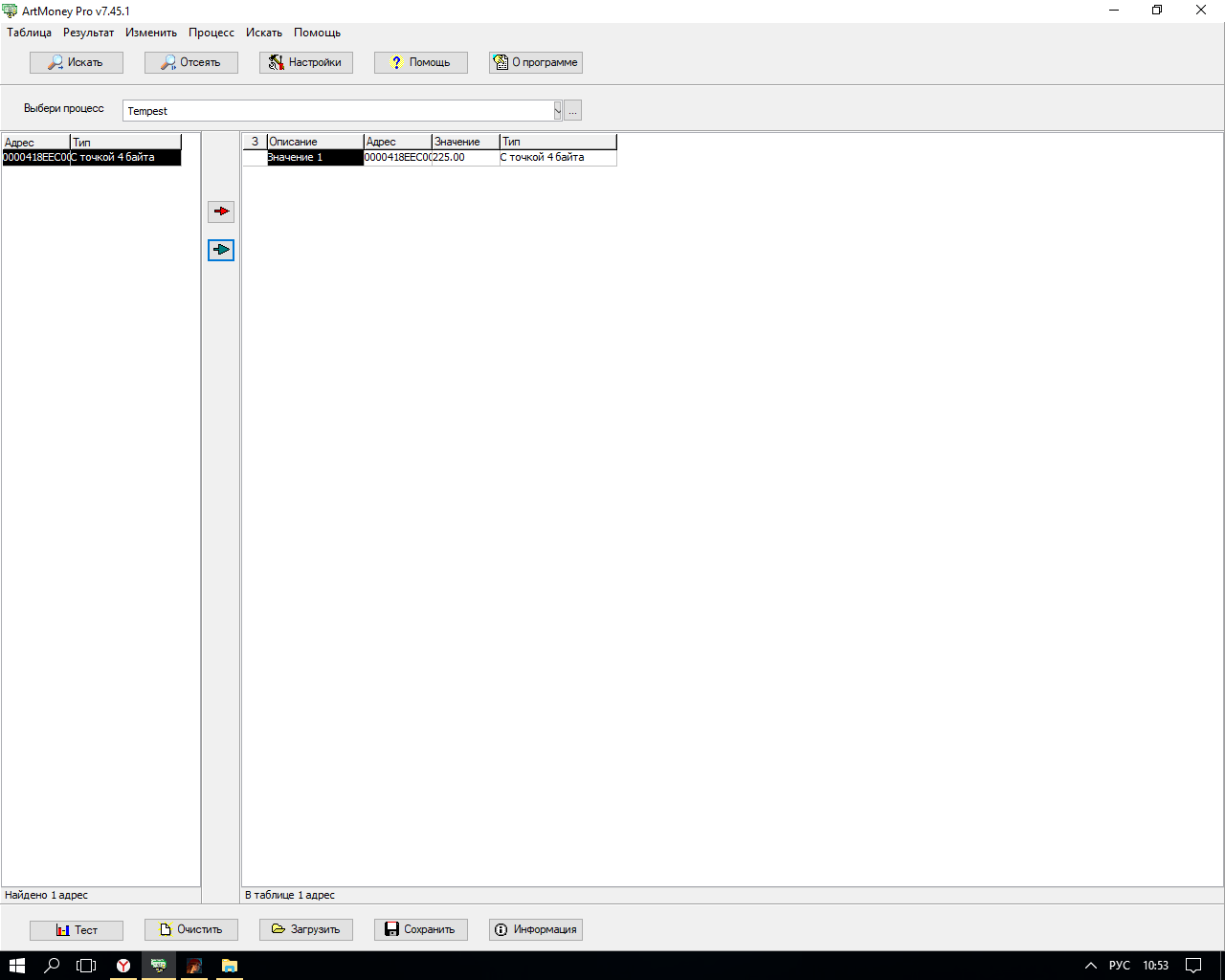This screenshot has width=1225, height=980.
Task: Click the Сохранить save button
Action: tap(421, 929)
